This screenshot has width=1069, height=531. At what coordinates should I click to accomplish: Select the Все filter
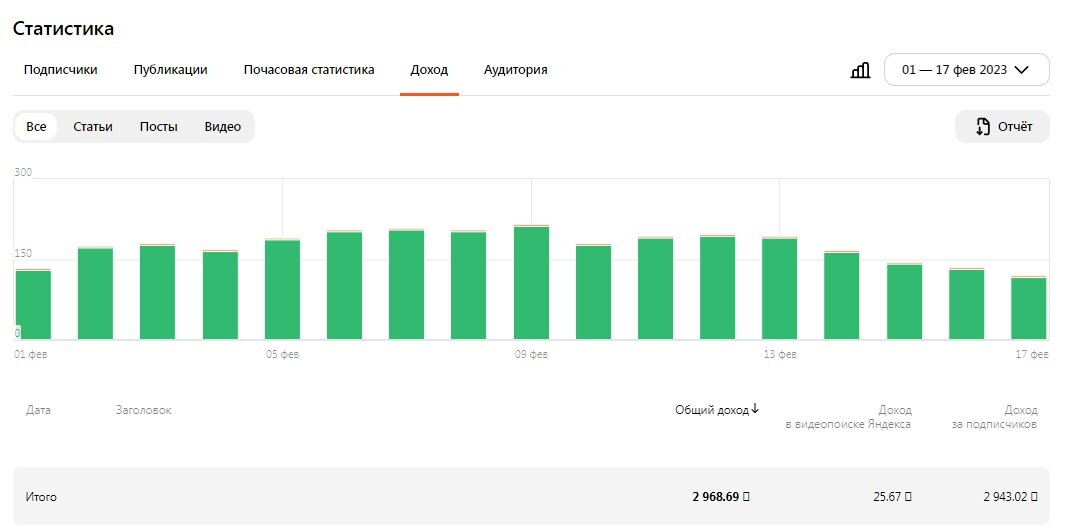point(36,127)
